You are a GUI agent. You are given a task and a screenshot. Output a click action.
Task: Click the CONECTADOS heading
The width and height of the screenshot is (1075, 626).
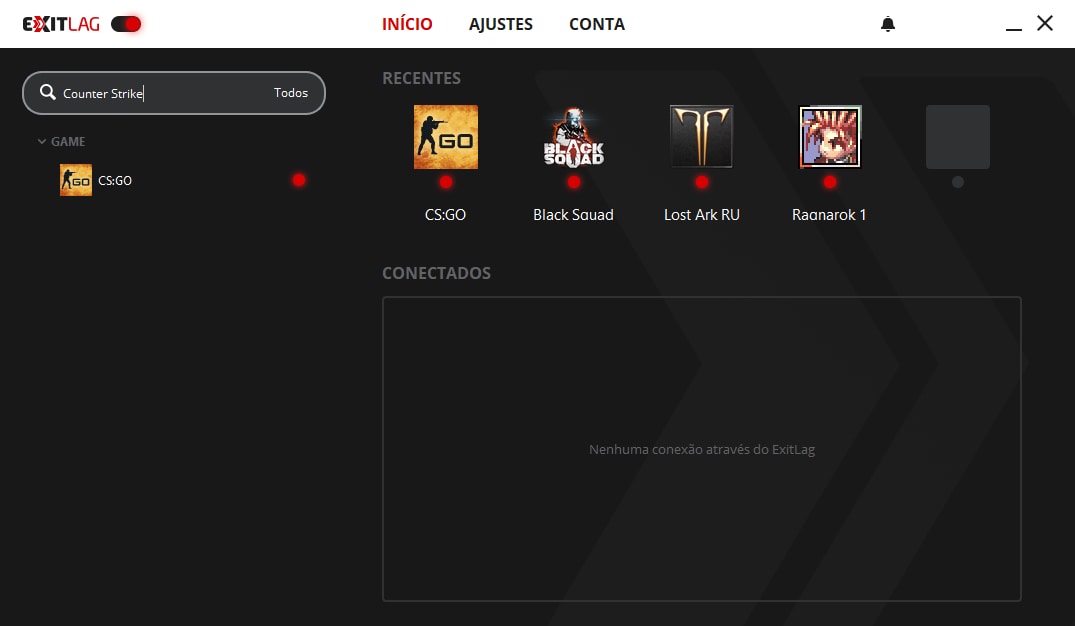(436, 273)
